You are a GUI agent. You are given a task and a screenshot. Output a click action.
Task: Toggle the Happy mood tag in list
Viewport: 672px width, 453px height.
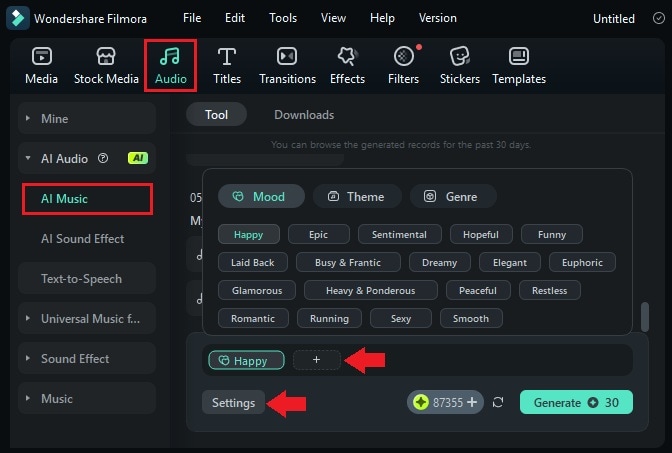(x=249, y=234)
